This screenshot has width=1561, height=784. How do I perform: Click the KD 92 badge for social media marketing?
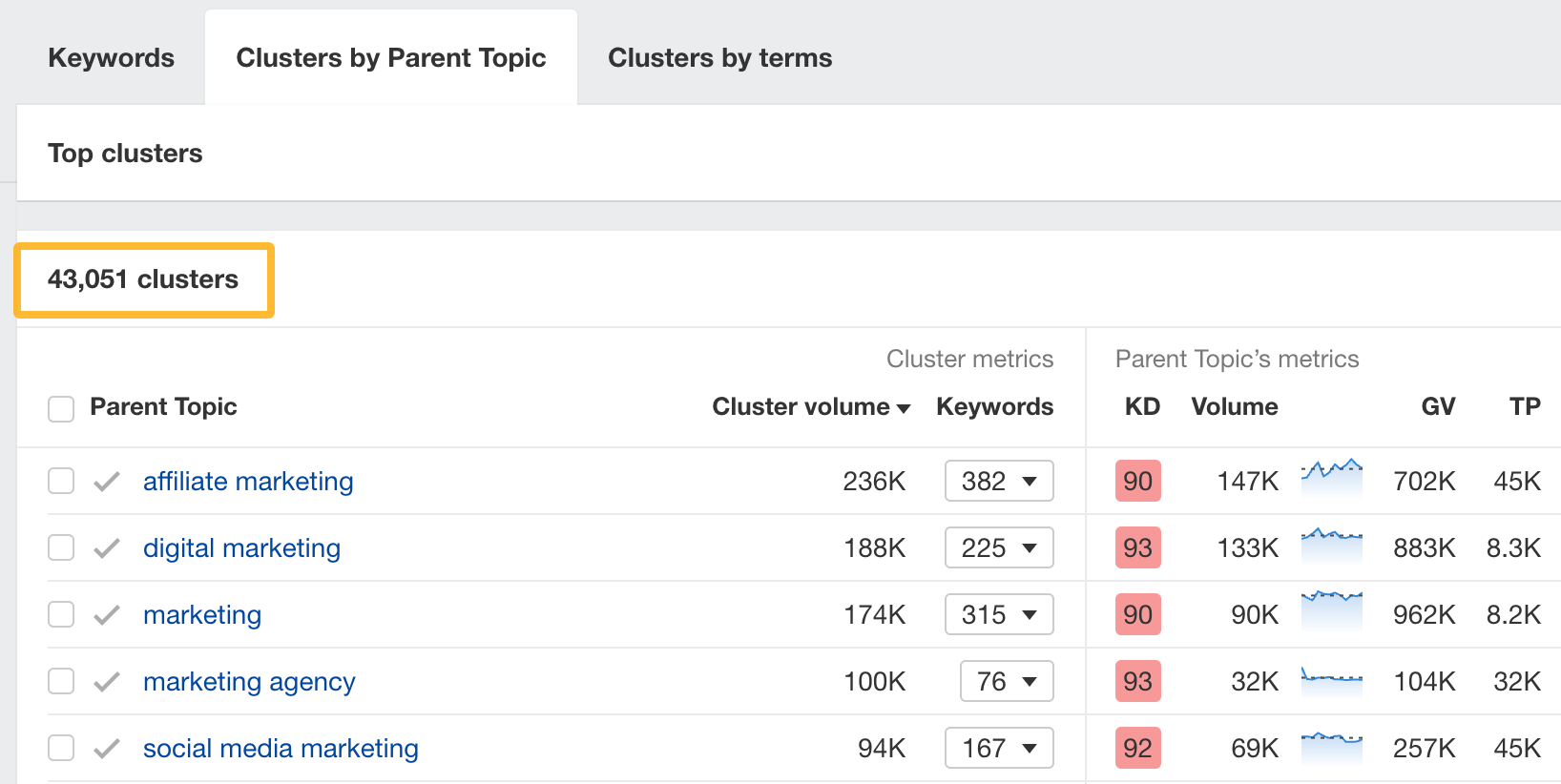tap(1137, 748)
